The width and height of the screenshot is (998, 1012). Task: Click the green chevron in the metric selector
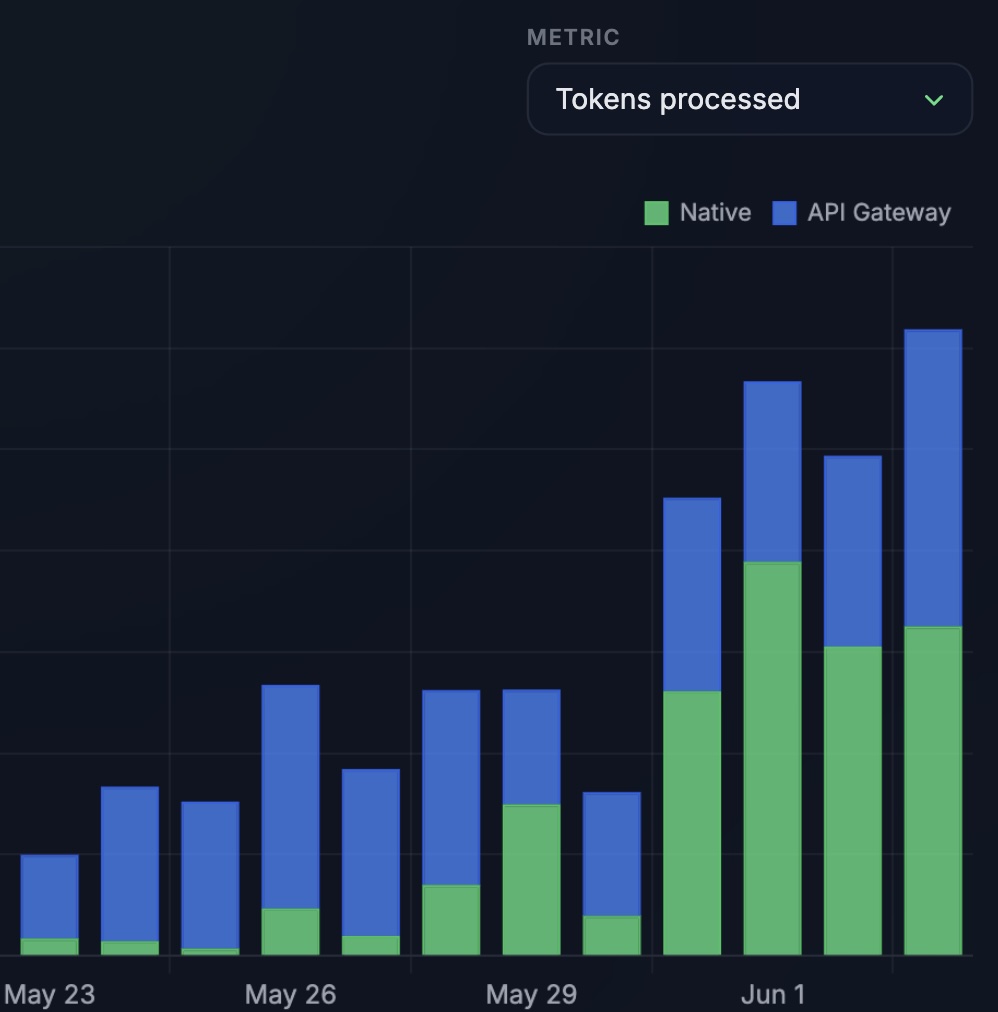pyautogui.click(x=933, y=100)
